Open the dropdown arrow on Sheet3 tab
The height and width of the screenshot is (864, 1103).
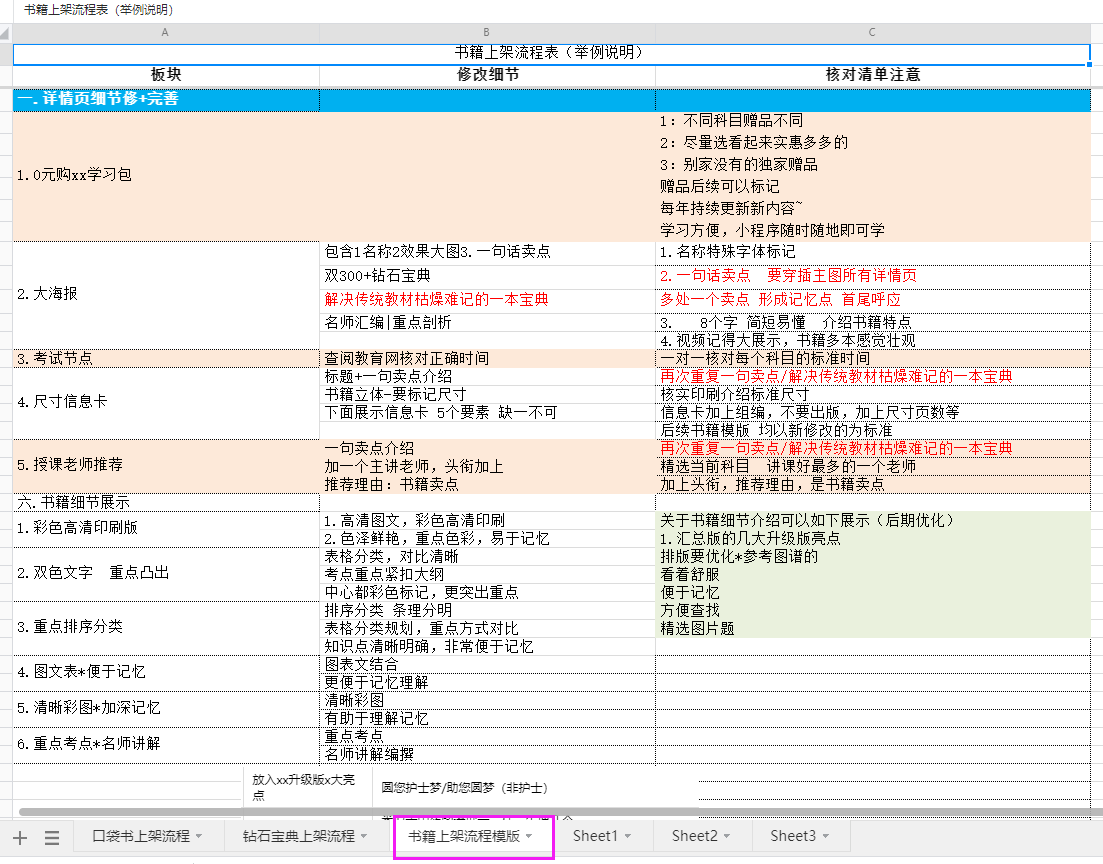[x=825, y=837]
